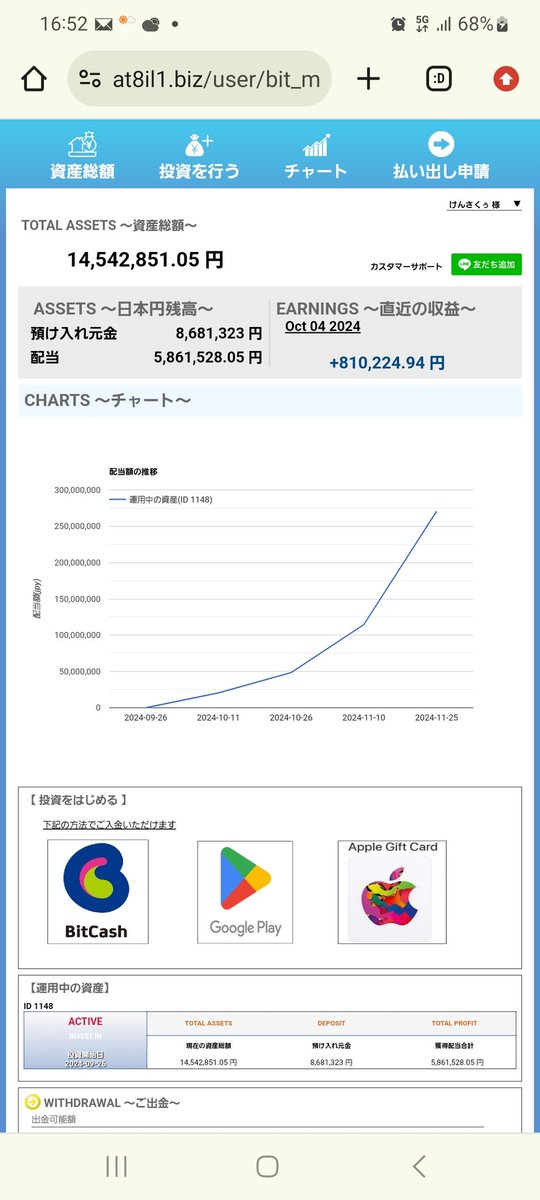Tap the Oct 04 2024 date link
Viewport: 540px width, 1200px height.
(x=323, y=326)
